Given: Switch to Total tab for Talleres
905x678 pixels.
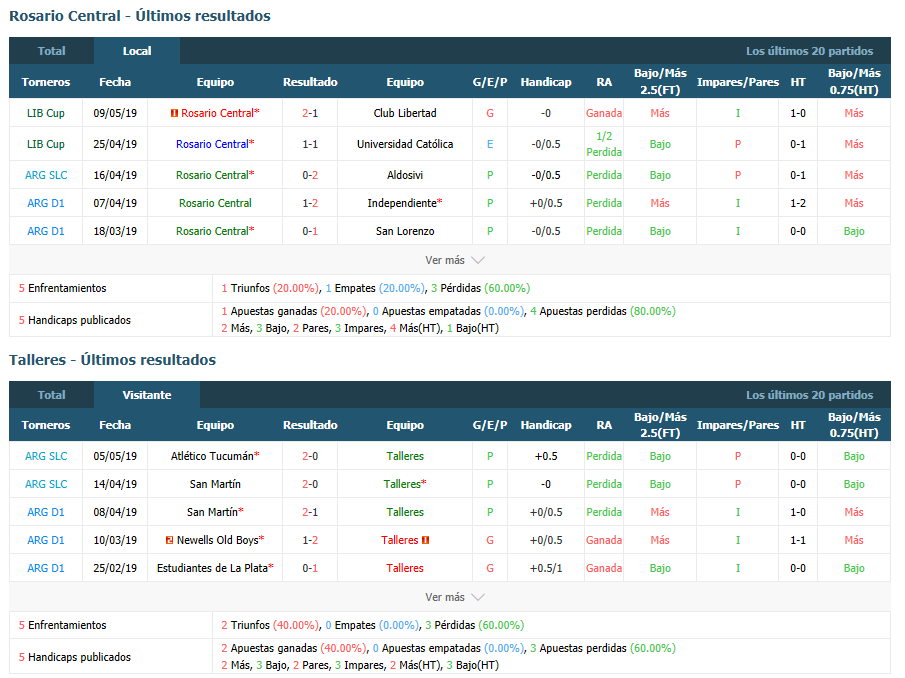Looking at the screenshot, I should [51, 395].
